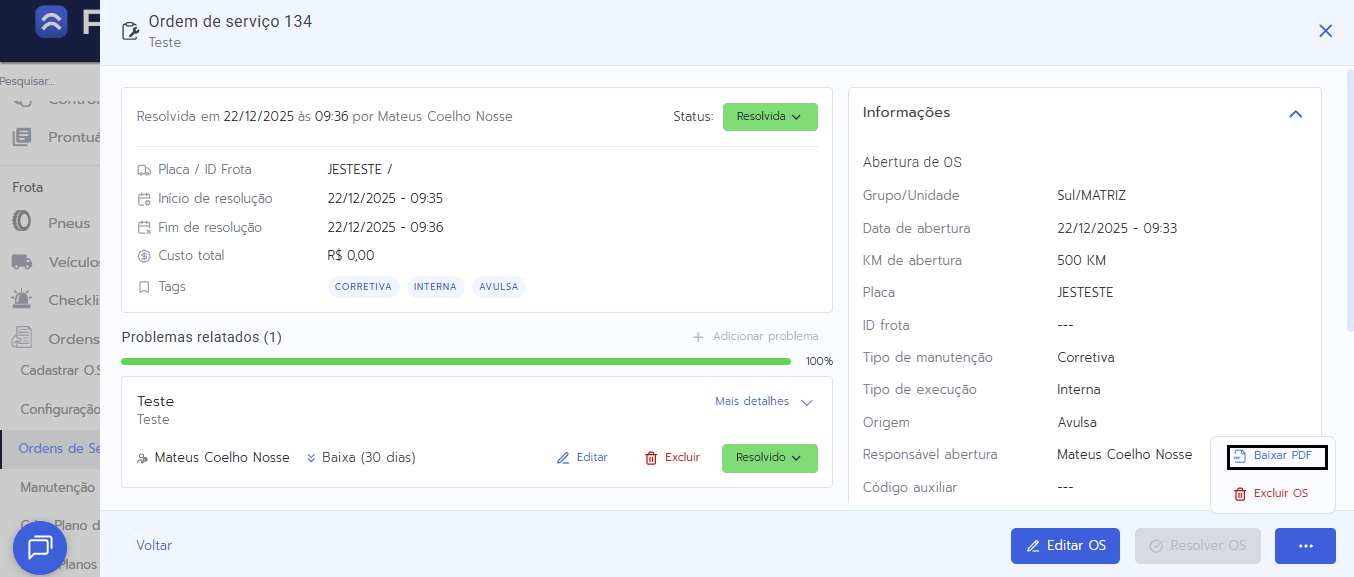Click the Veículos truck icon in sidebar
The width and height of the screenshot is (1354, 577).
tap(22, 262)
